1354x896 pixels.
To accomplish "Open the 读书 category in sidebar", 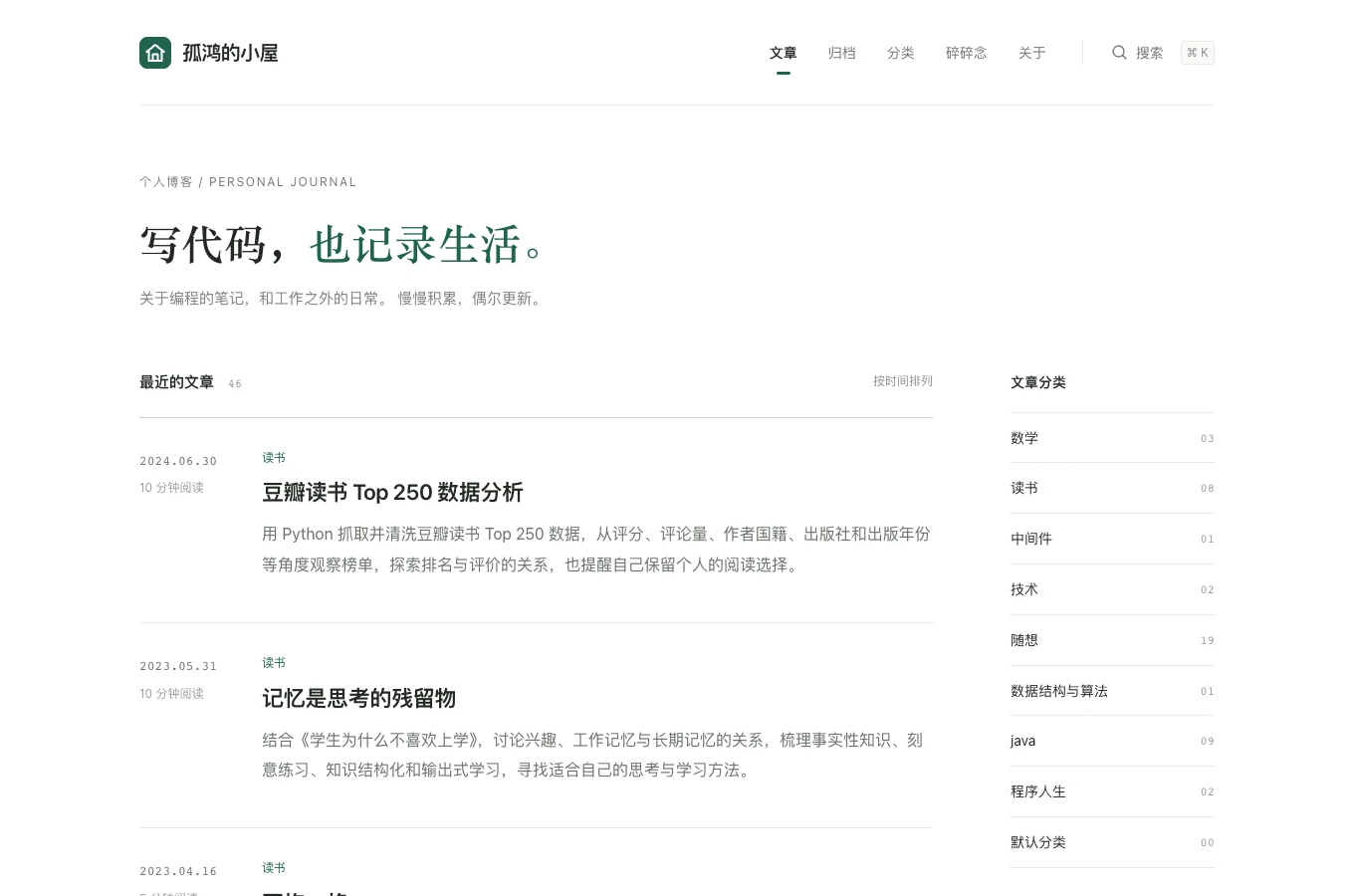I will point(1112,488).
